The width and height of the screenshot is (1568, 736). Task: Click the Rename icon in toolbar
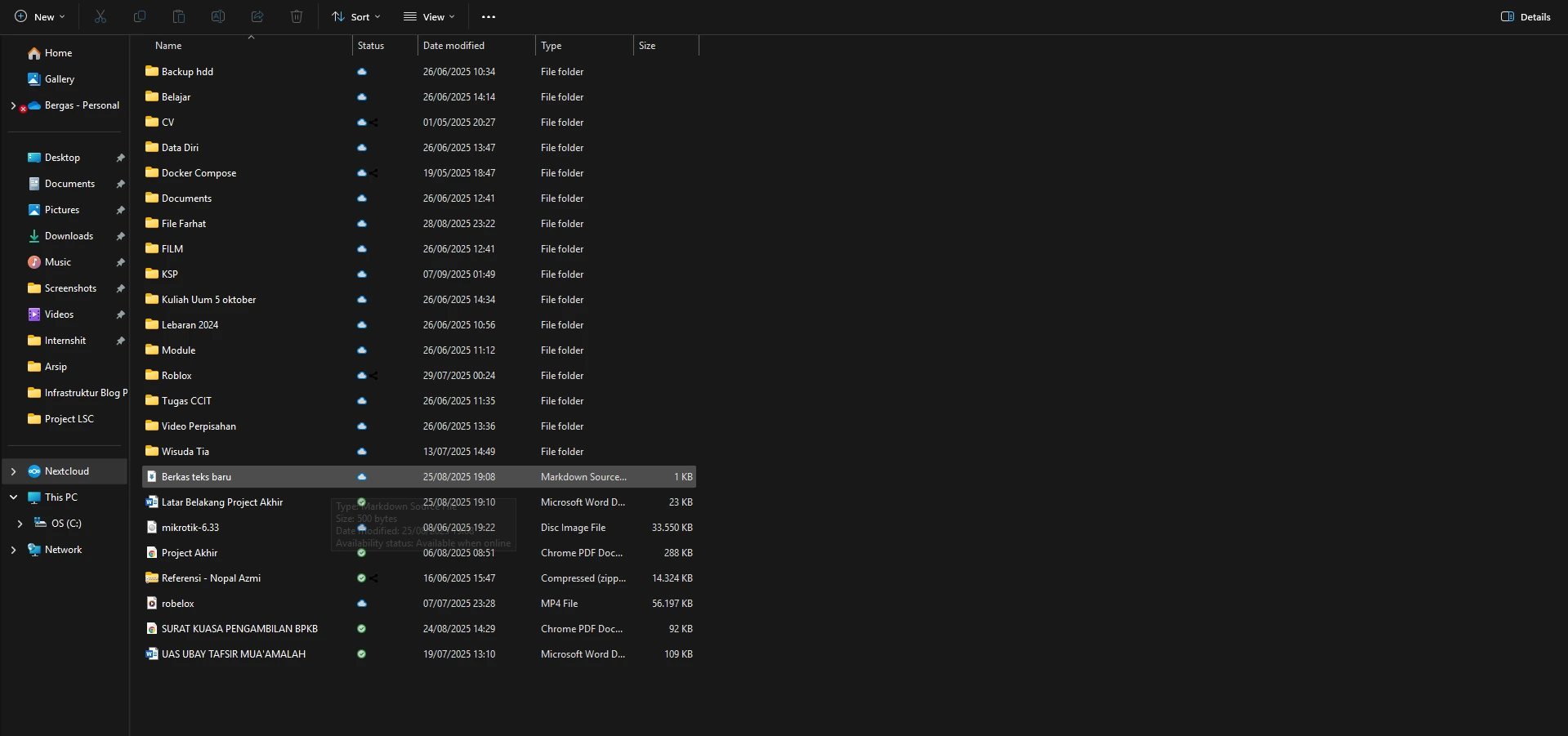(218, 16)
